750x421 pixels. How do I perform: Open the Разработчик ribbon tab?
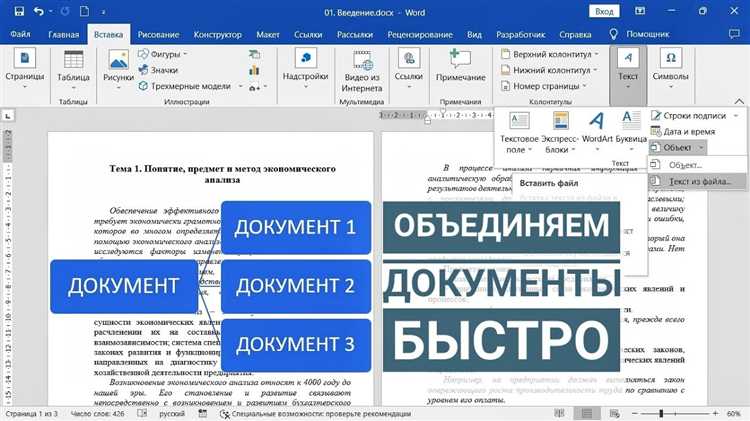(x=520, y=34)
